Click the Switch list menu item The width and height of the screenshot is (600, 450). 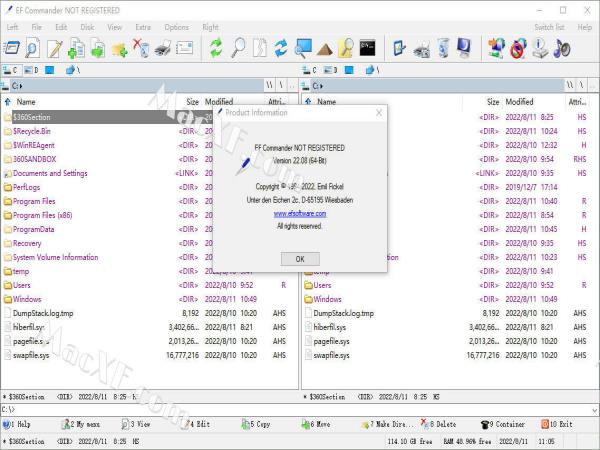click(549, 27)
